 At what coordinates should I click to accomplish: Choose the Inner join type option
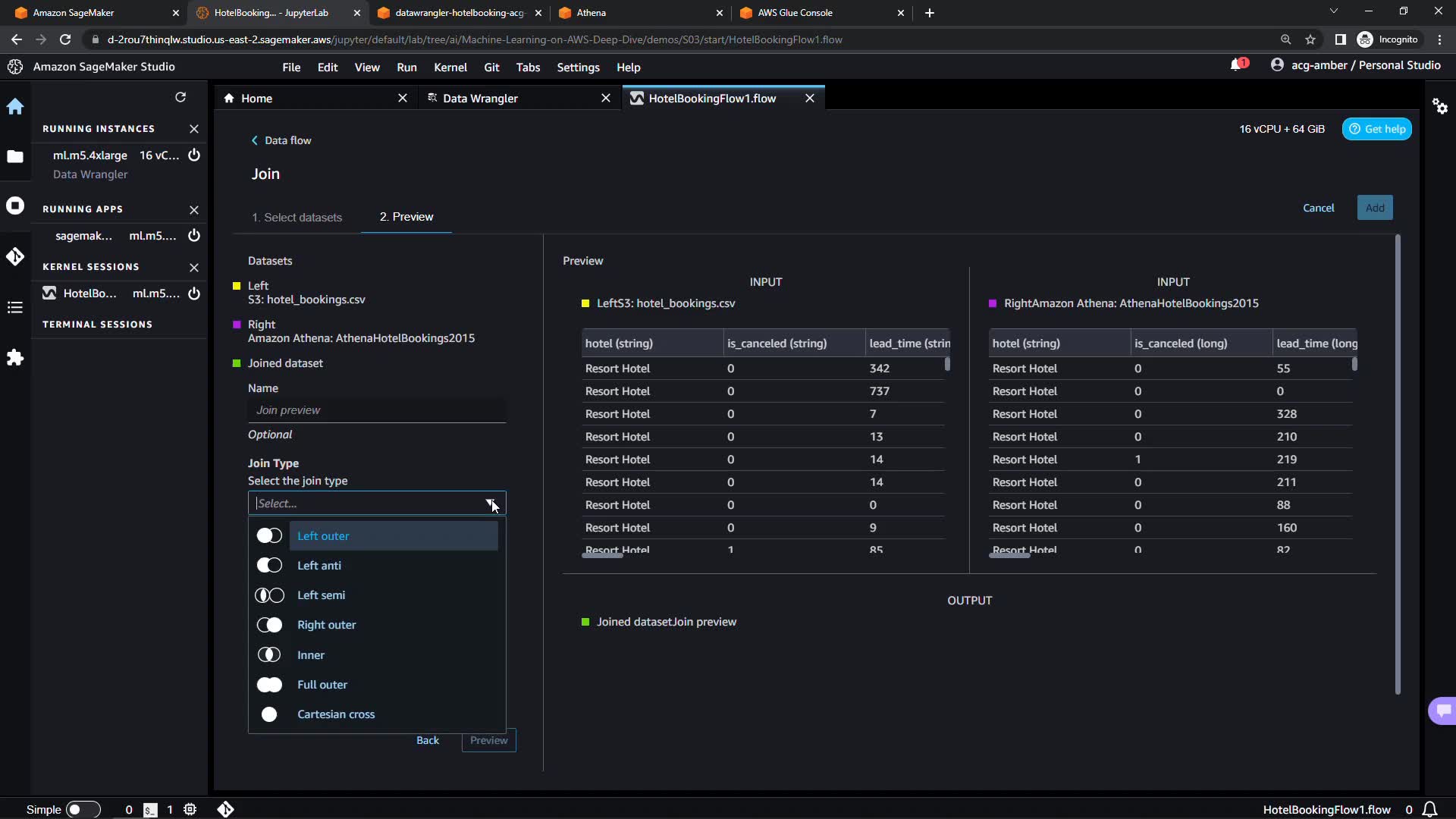(311, 655)
